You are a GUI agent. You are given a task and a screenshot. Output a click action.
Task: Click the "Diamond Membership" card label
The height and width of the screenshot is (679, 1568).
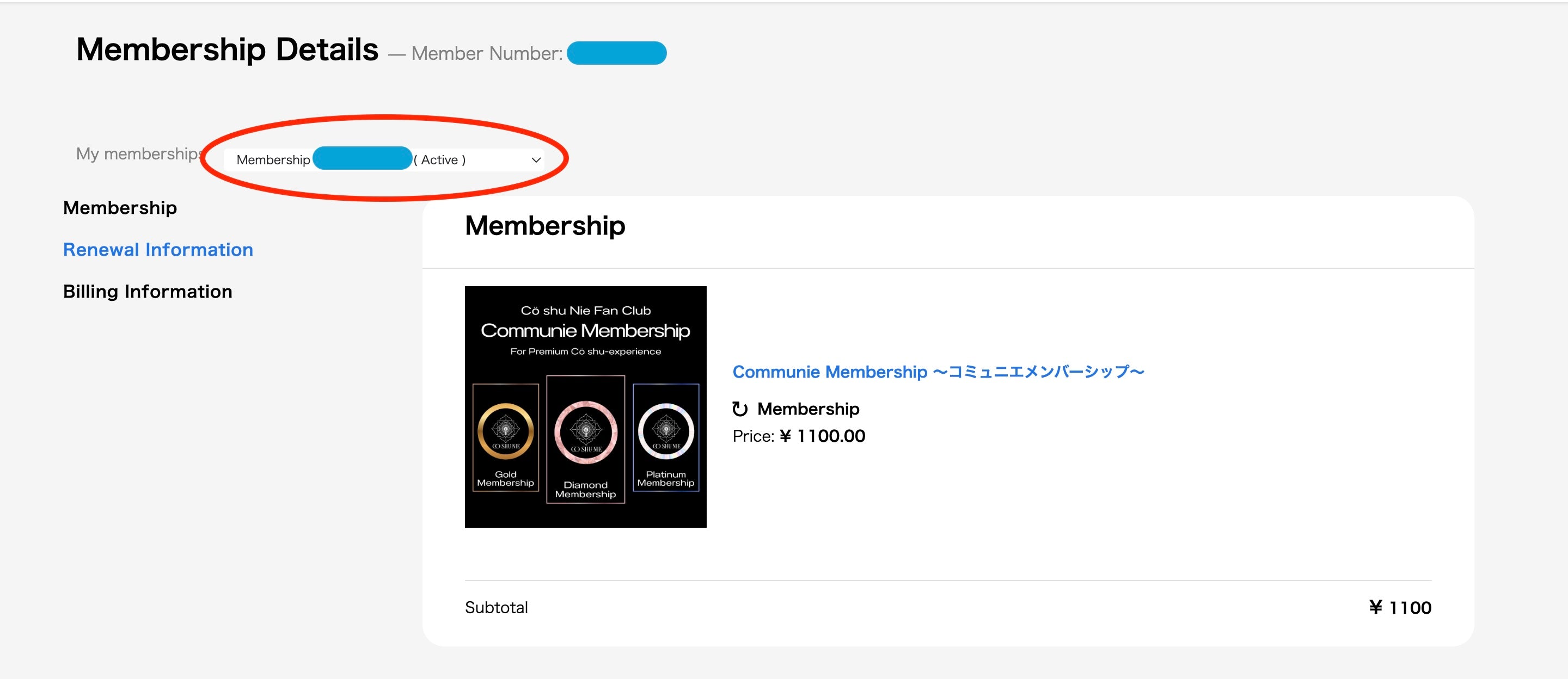586,489
